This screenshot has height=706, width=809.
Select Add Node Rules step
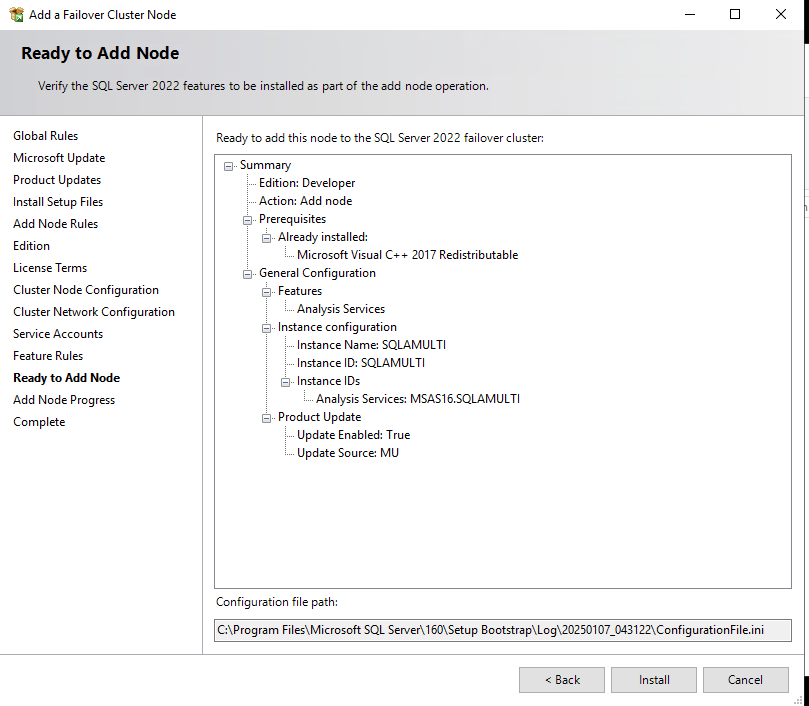[55, 224]
